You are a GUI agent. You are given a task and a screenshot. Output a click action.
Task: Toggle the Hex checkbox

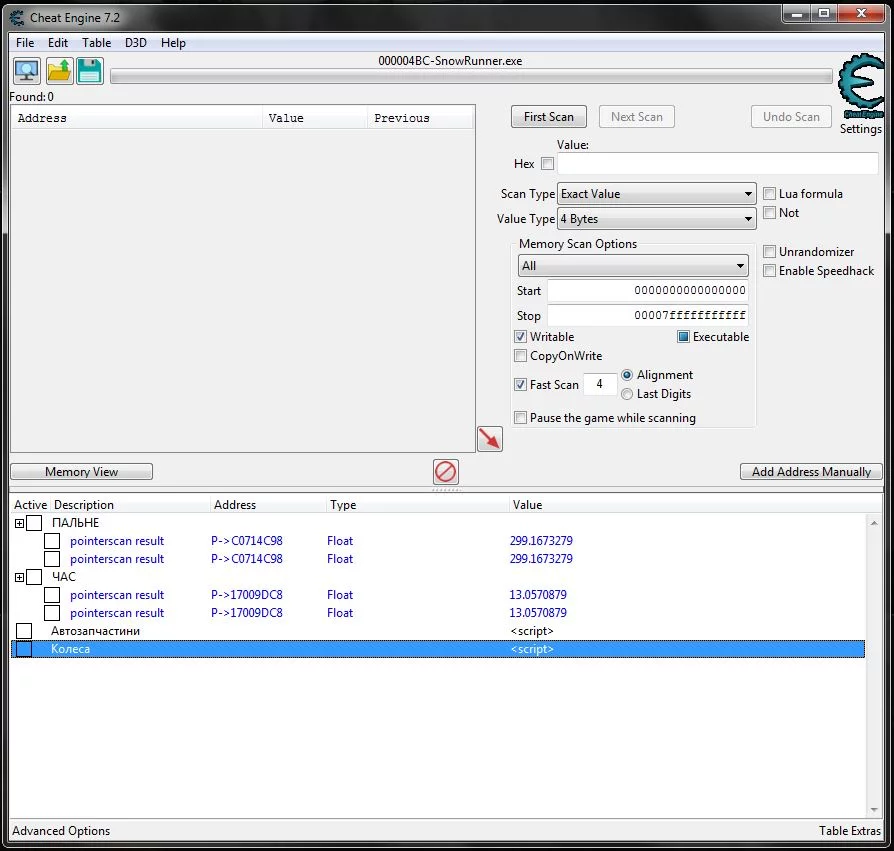pos(547,164)
